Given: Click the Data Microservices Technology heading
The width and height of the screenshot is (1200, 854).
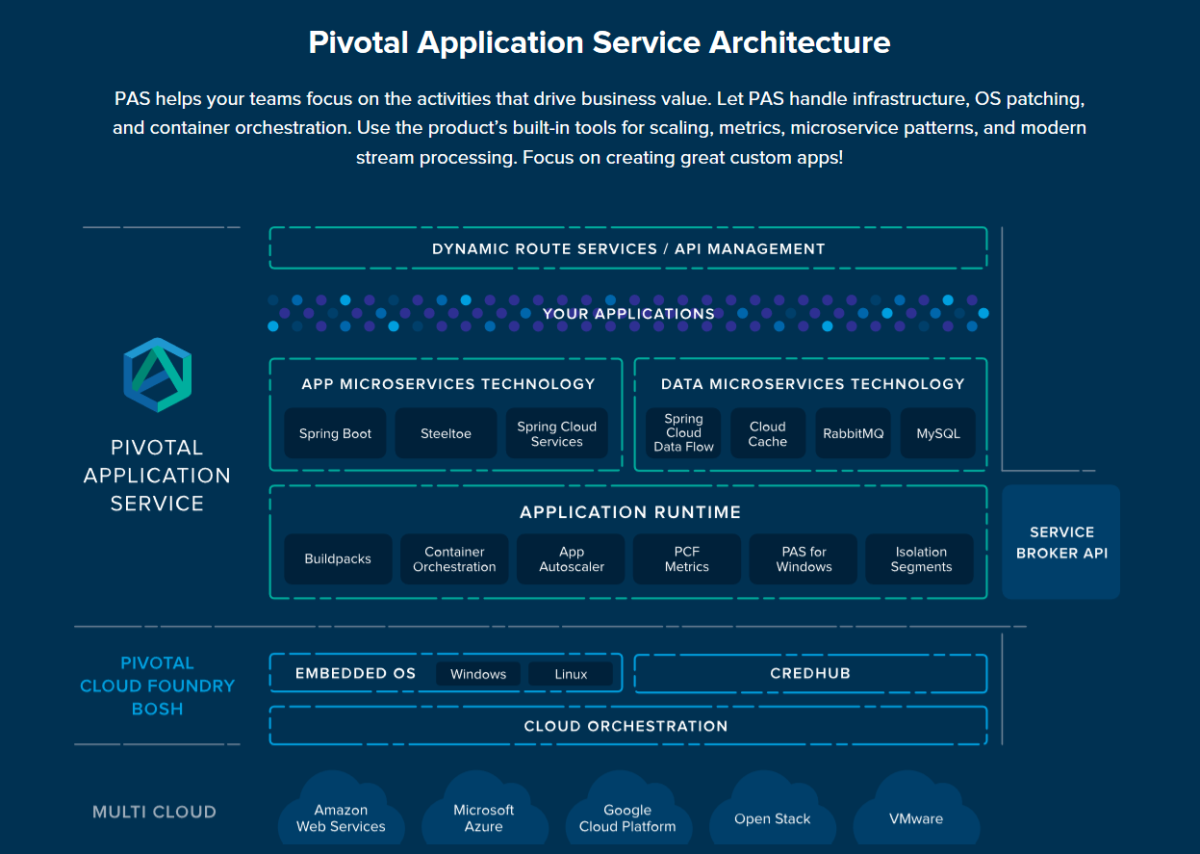Looking at the screenshot, I should click(x=812, y=384).
